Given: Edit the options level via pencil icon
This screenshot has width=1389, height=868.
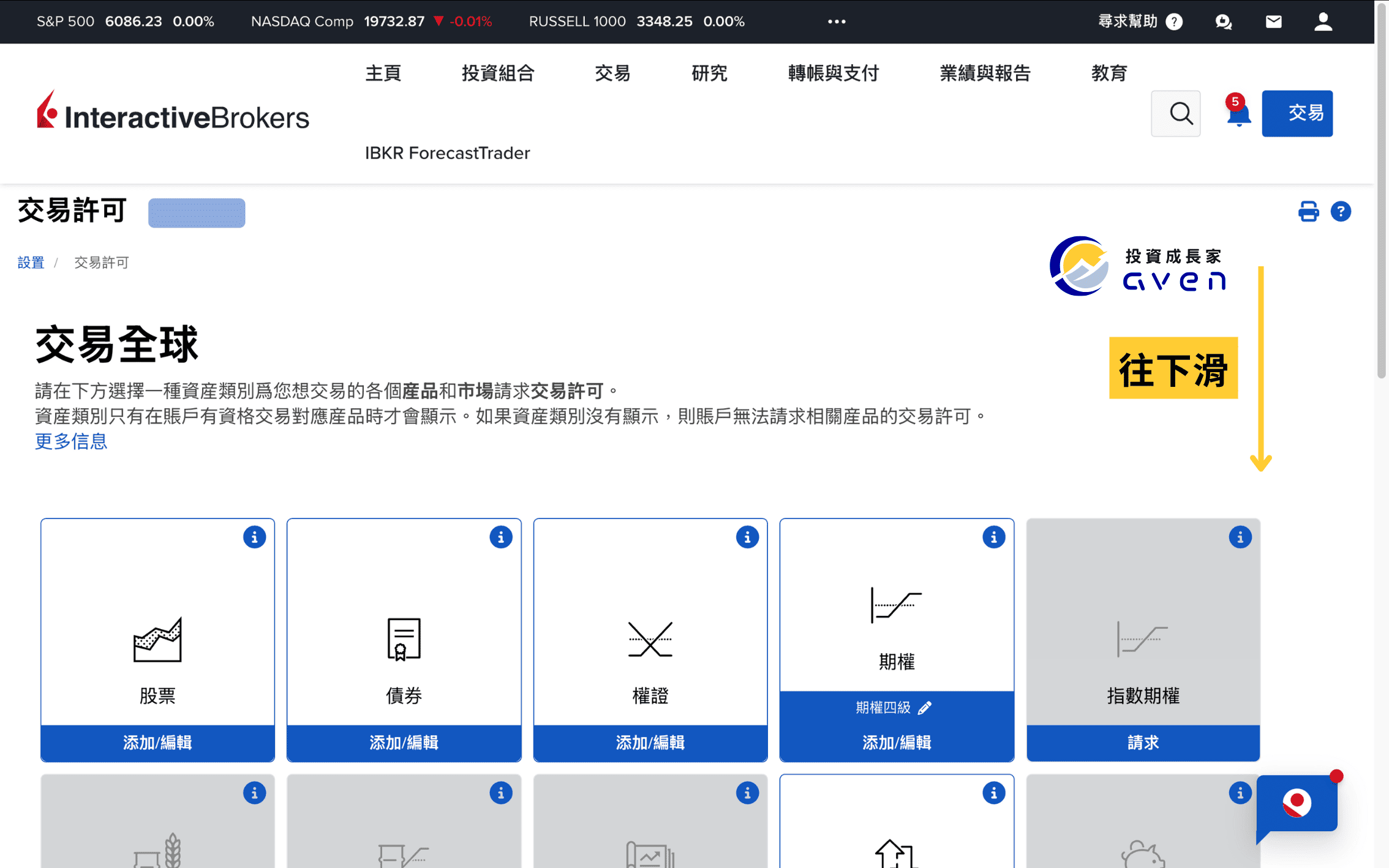Looking at the screenshot, I should point(925,707).
